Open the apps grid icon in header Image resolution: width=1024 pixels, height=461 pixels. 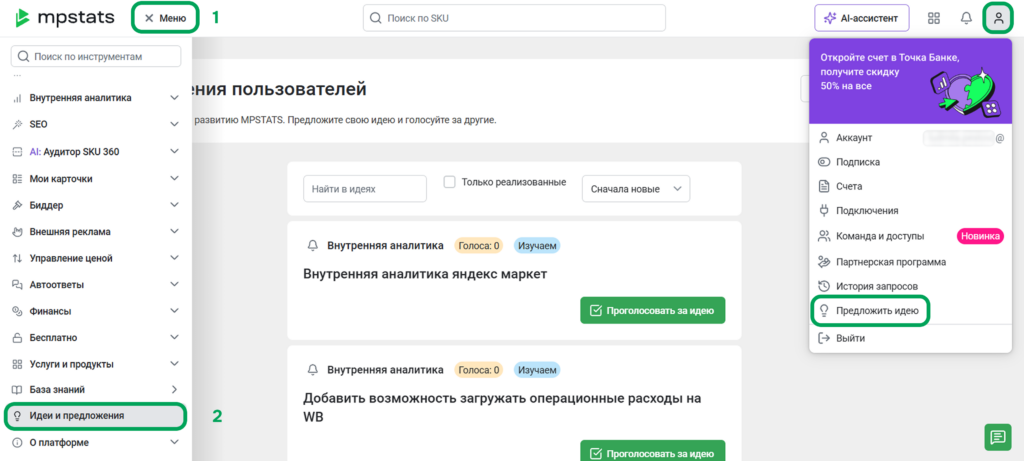pyautogui.click(x=934, y=18)
